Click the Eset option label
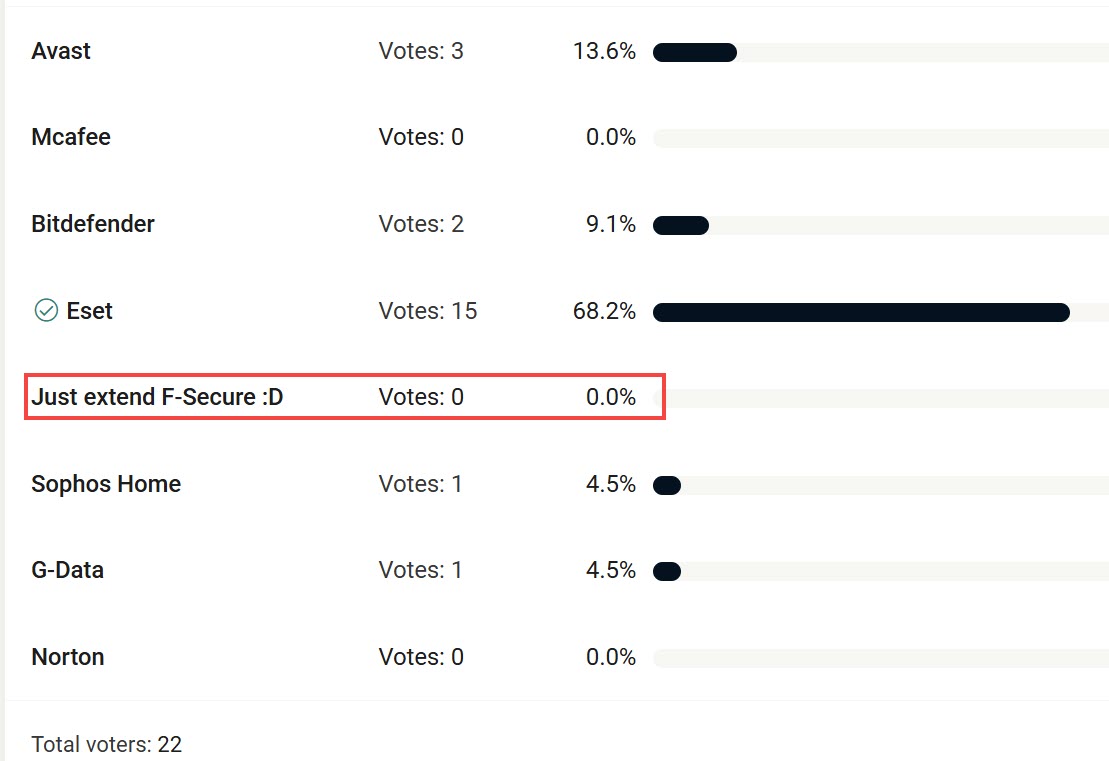This screenshot has width=1109, height=761. (89, 310)
